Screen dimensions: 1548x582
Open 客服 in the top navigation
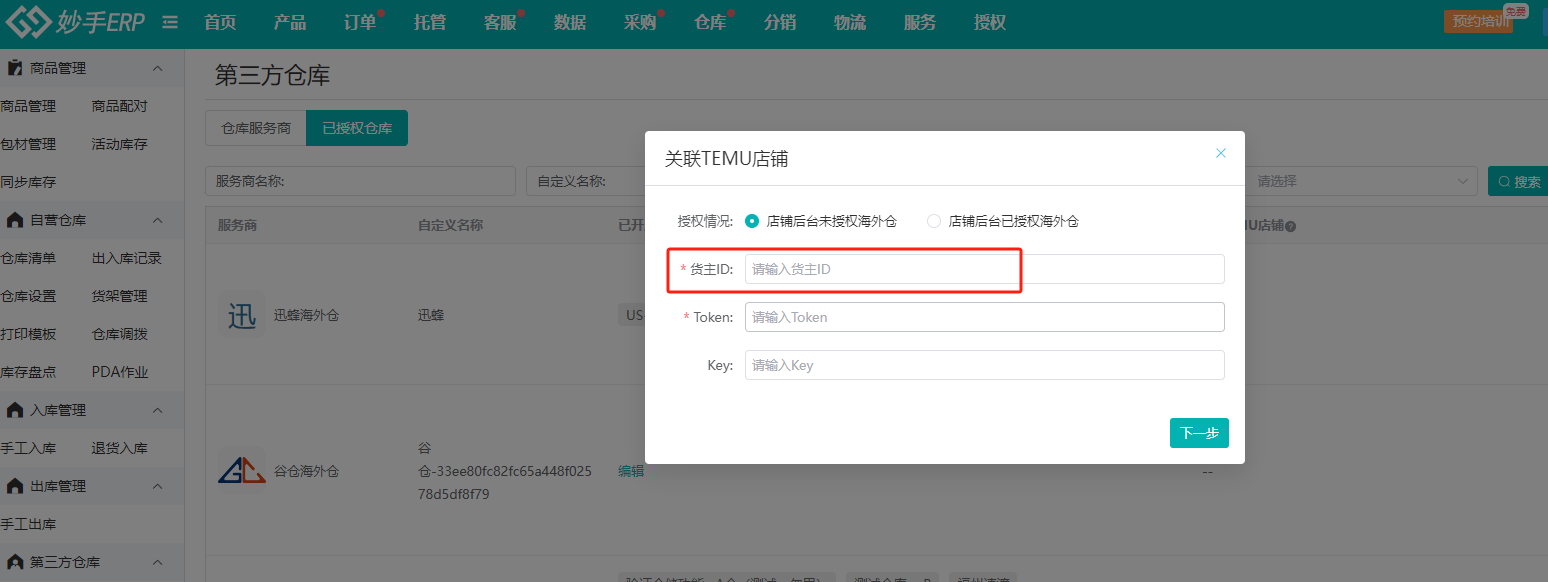point(500,22)
